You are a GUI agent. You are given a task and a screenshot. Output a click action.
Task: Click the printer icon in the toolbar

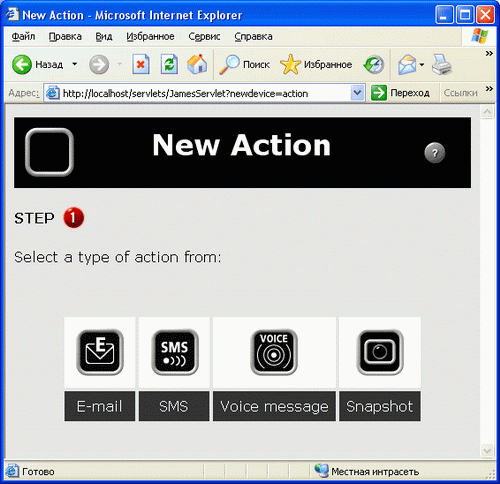pos(441,64)
